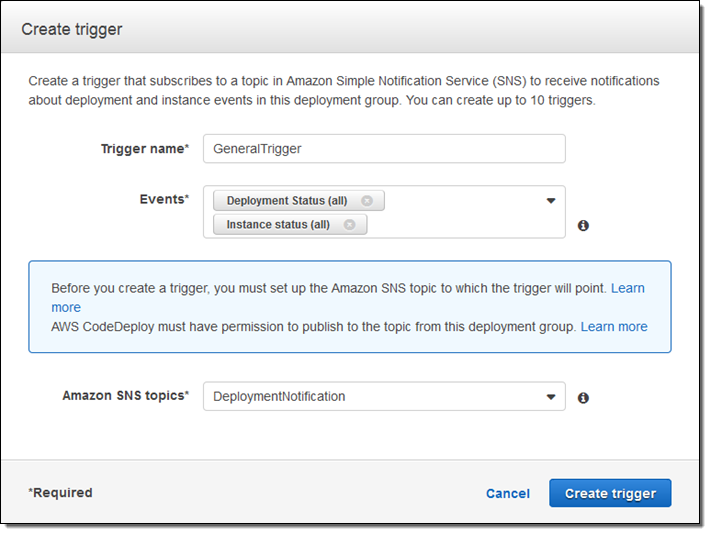Select the Deployment Status (all) tag label
Viewport: 710px width, 534px height.
287,201
